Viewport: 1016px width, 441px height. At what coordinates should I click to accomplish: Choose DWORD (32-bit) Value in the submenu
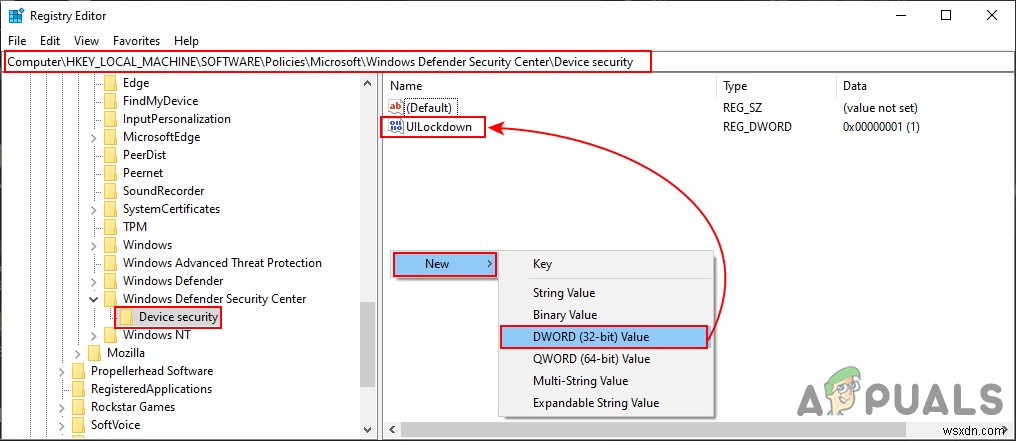pyautogui.click(x=604, y=337)
